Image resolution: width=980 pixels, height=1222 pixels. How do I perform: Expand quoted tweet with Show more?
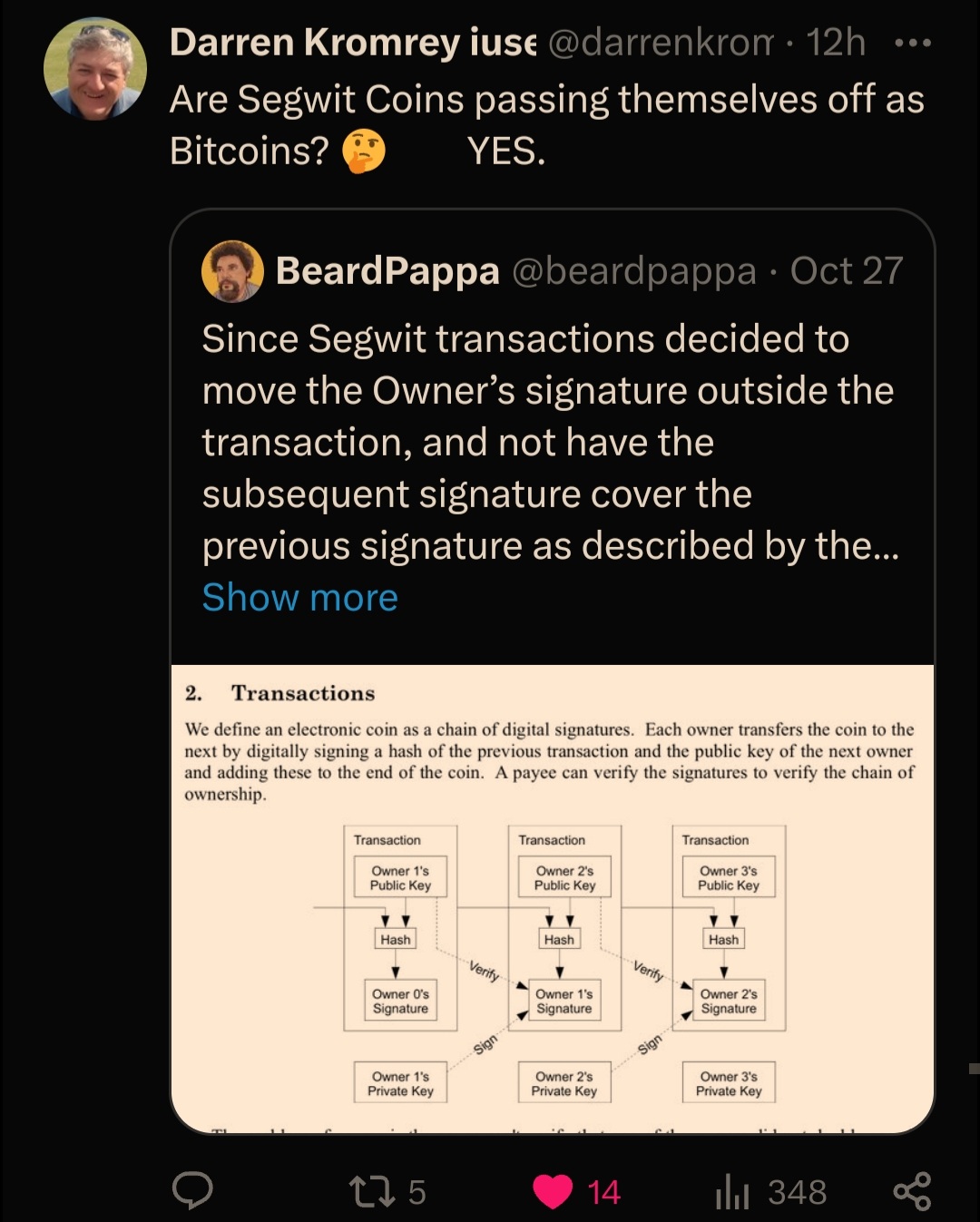[299, 597]
